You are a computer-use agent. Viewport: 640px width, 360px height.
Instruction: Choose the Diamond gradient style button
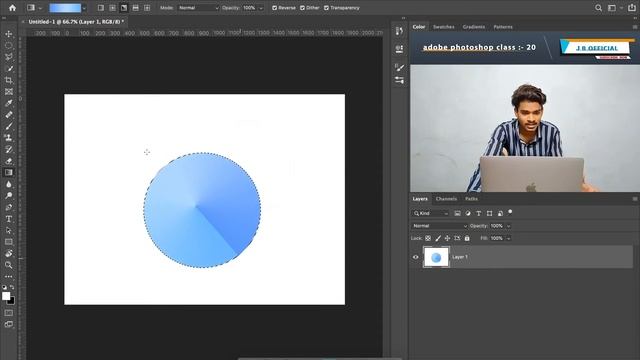[147, 8]
